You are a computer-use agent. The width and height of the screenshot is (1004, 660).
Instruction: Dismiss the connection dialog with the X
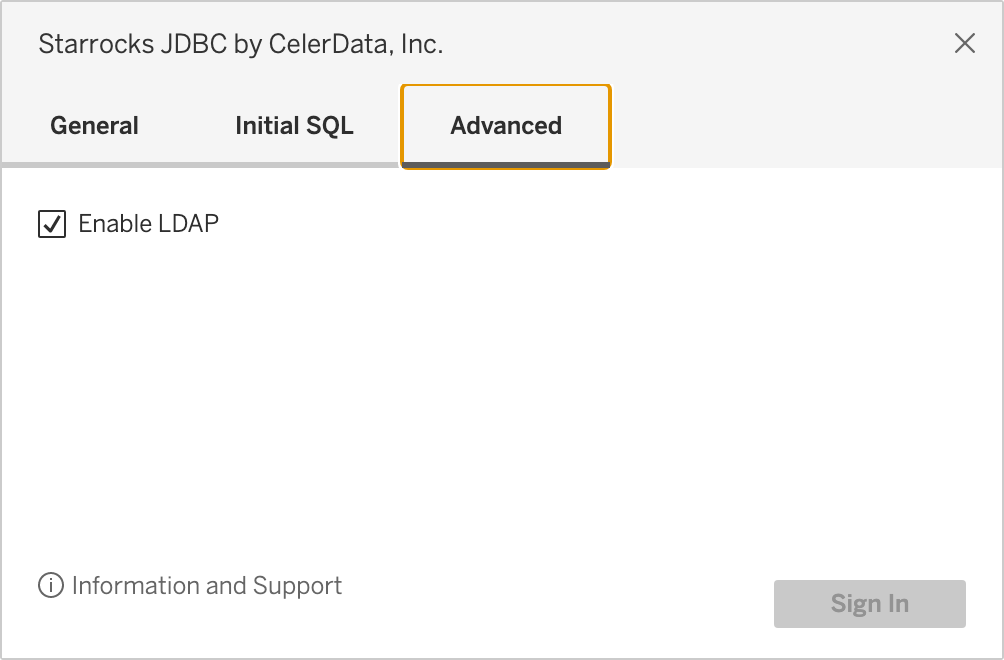(963, 43)
